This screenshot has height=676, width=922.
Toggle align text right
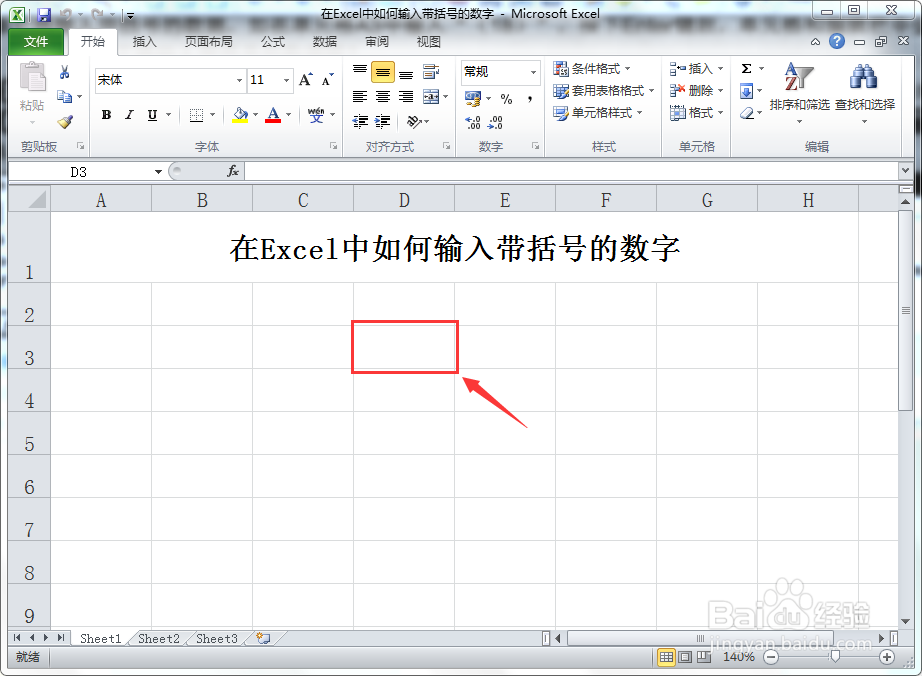(406, 96)
